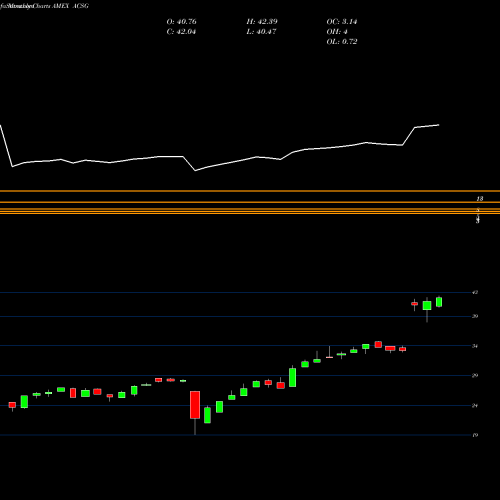Select the last green candlestick near 42
This screenshot has width=500, height=500.
point(439,302)
